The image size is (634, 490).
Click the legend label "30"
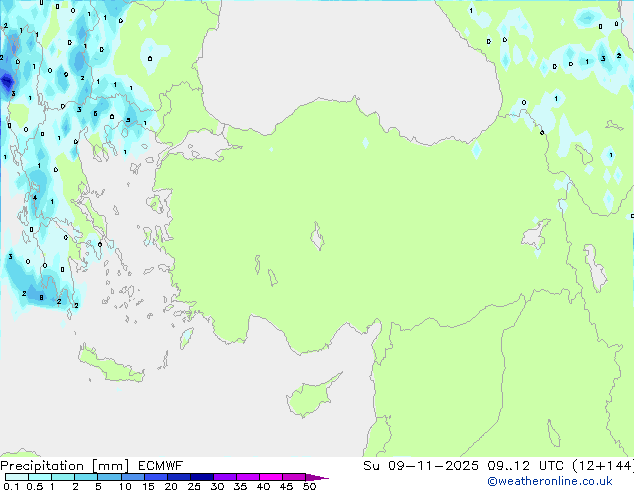coord(217,486)
